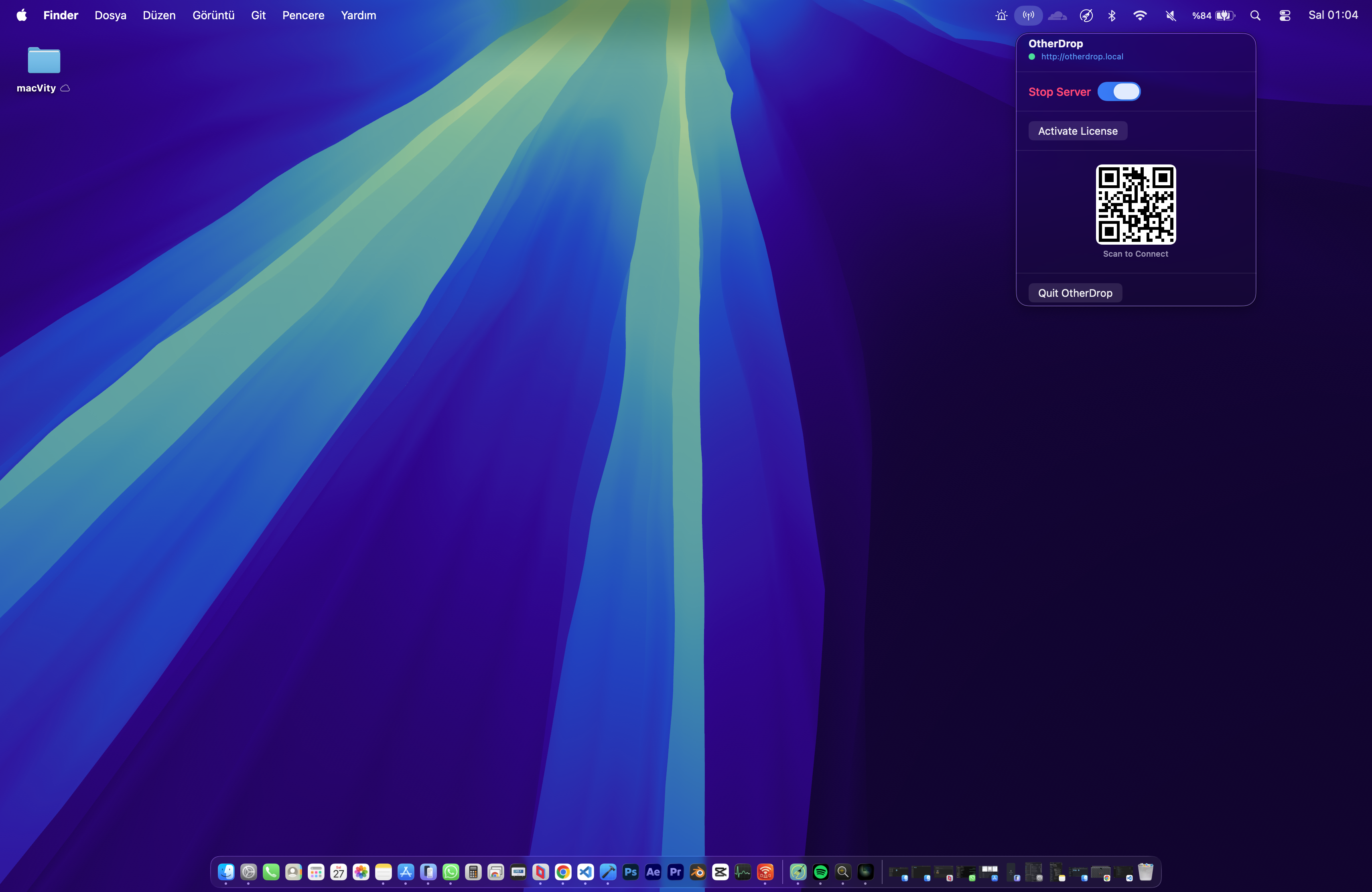Click Quit OtherDrop button

[1075, 293]
